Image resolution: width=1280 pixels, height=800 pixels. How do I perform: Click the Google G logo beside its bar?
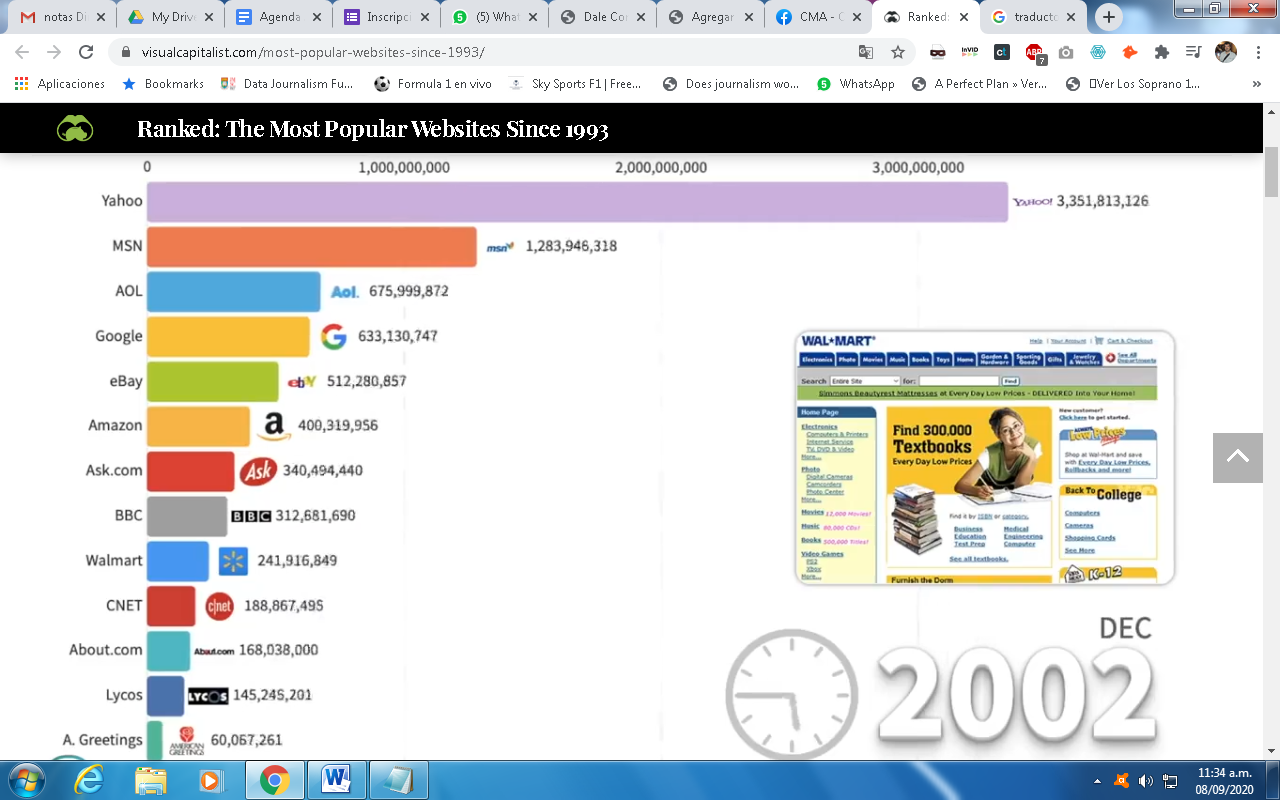(334, 337)
